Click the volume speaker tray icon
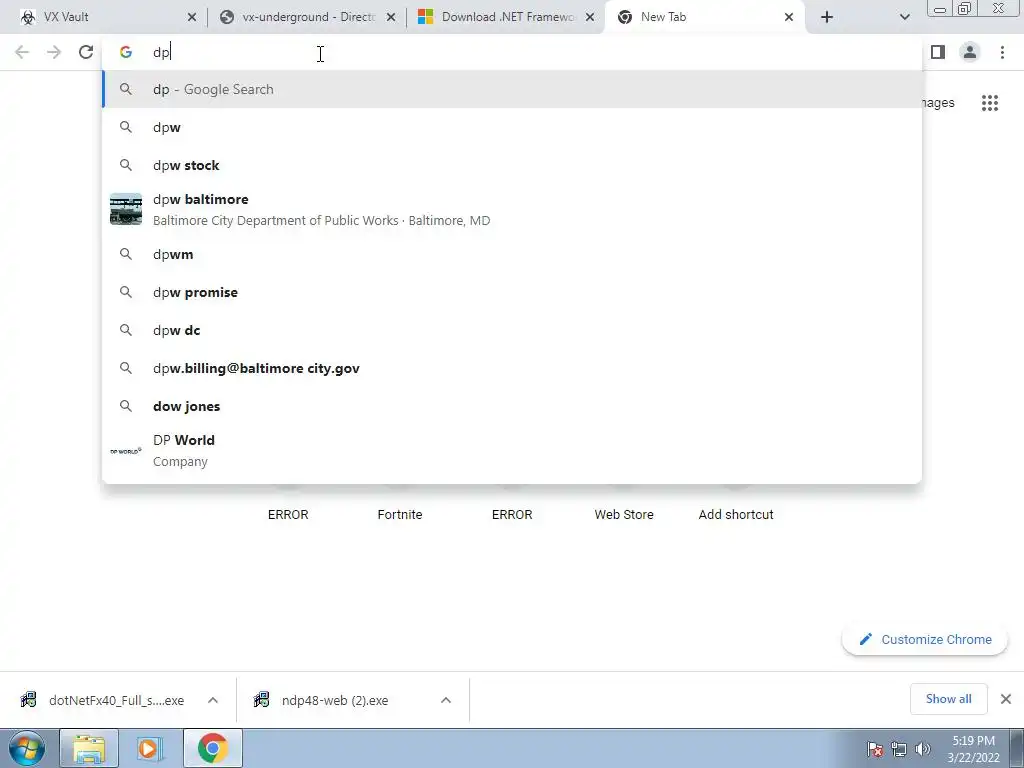Screen dimensions: 1024x768 point(922,749)
